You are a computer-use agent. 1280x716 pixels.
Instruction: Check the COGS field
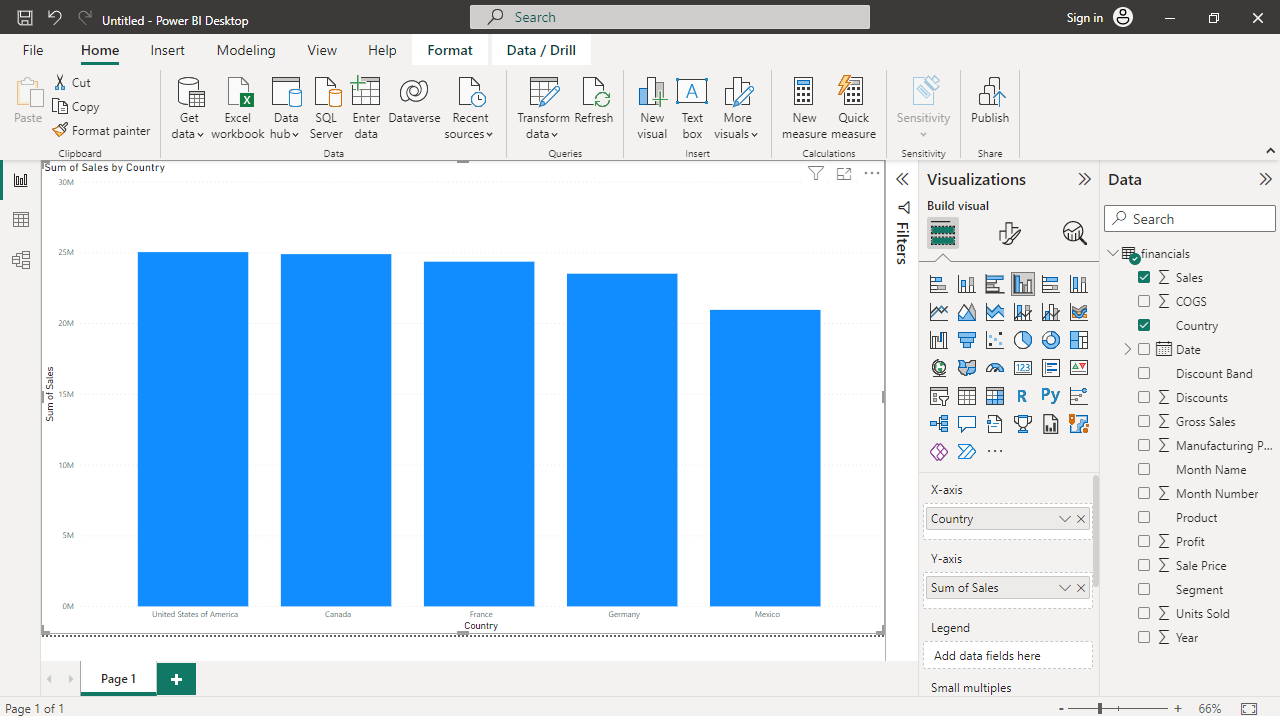click(1144, 301)
